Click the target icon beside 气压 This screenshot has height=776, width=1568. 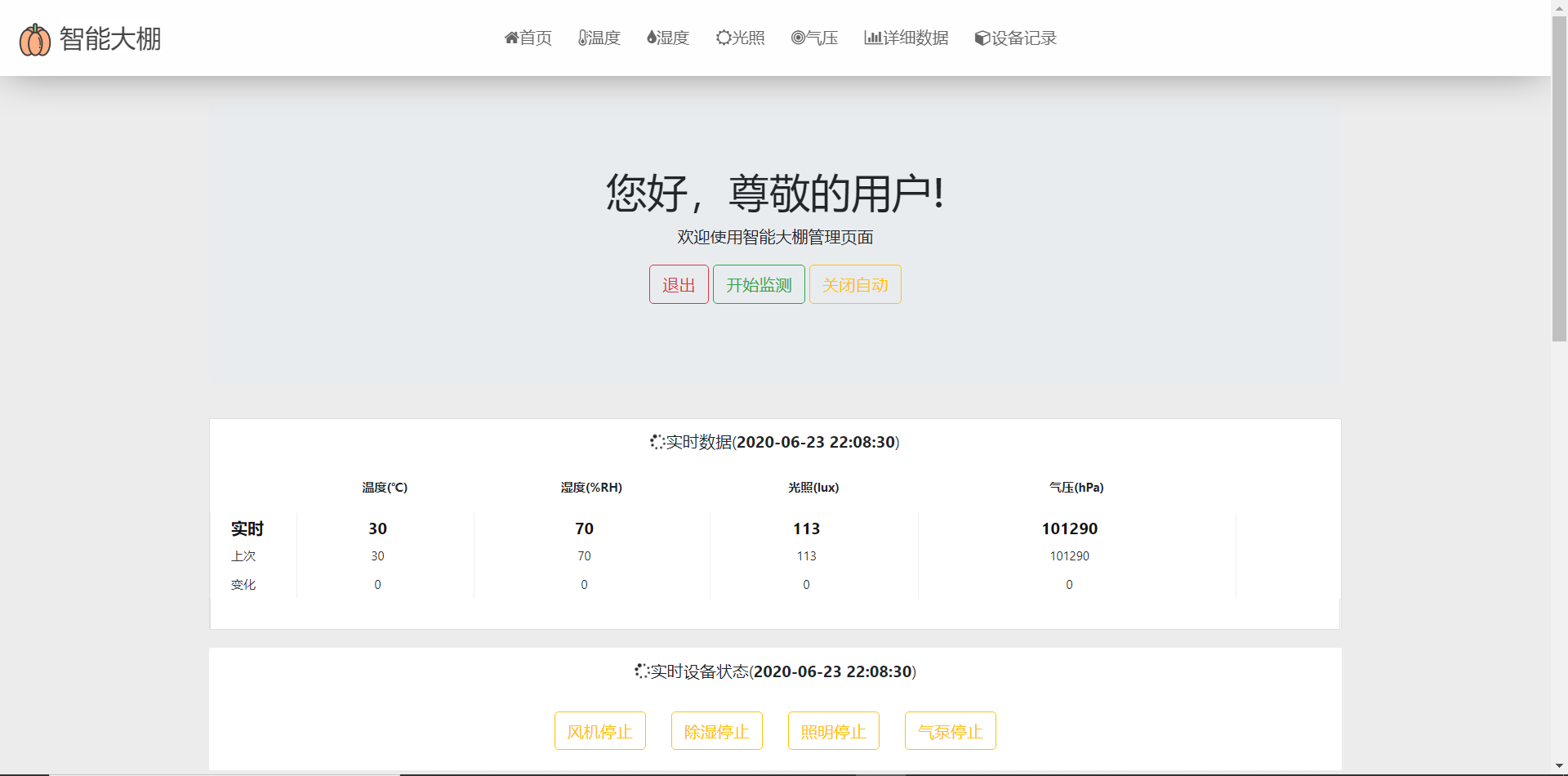point(798,38)
